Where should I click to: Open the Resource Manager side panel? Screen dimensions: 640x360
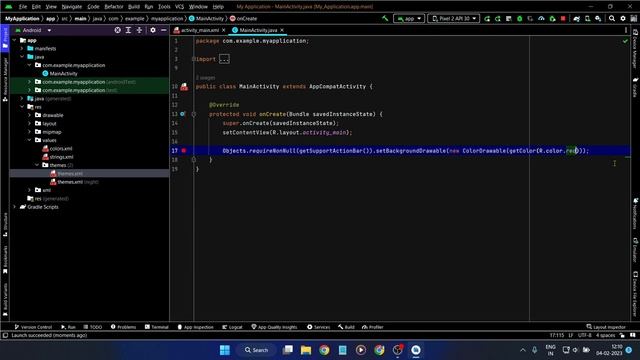(5, 80)
